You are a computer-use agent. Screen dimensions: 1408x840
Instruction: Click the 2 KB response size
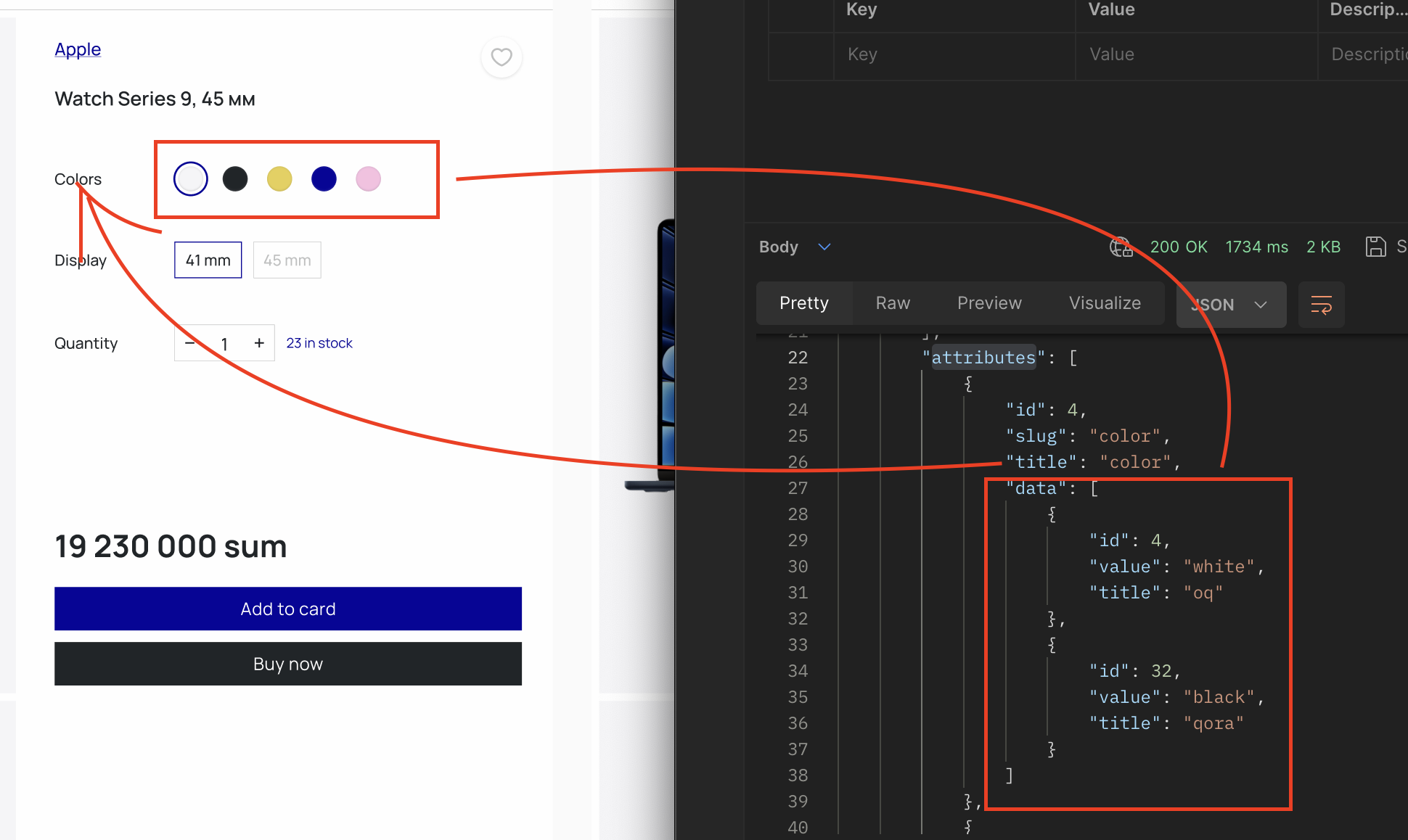pyautogui.click(x=1323, y=247)
